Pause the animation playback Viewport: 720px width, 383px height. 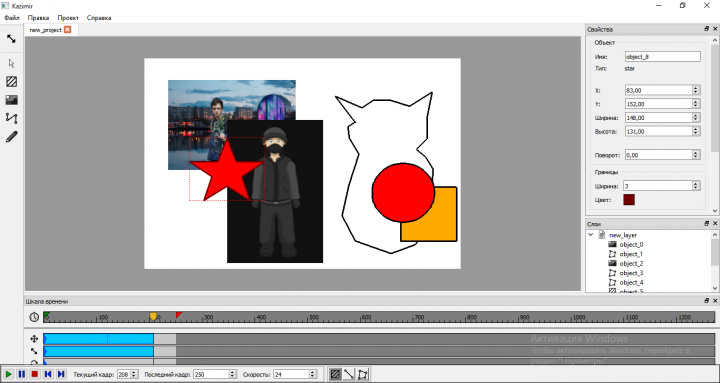click(x=22, y=374)
